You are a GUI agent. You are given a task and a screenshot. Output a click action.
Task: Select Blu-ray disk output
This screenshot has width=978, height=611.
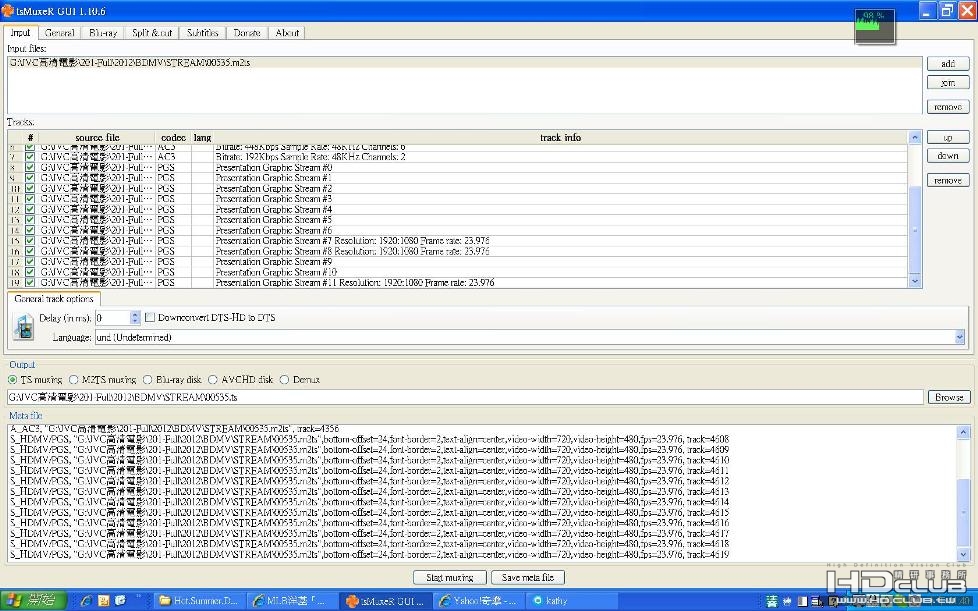pyautogui.click(x=147, y=379)
